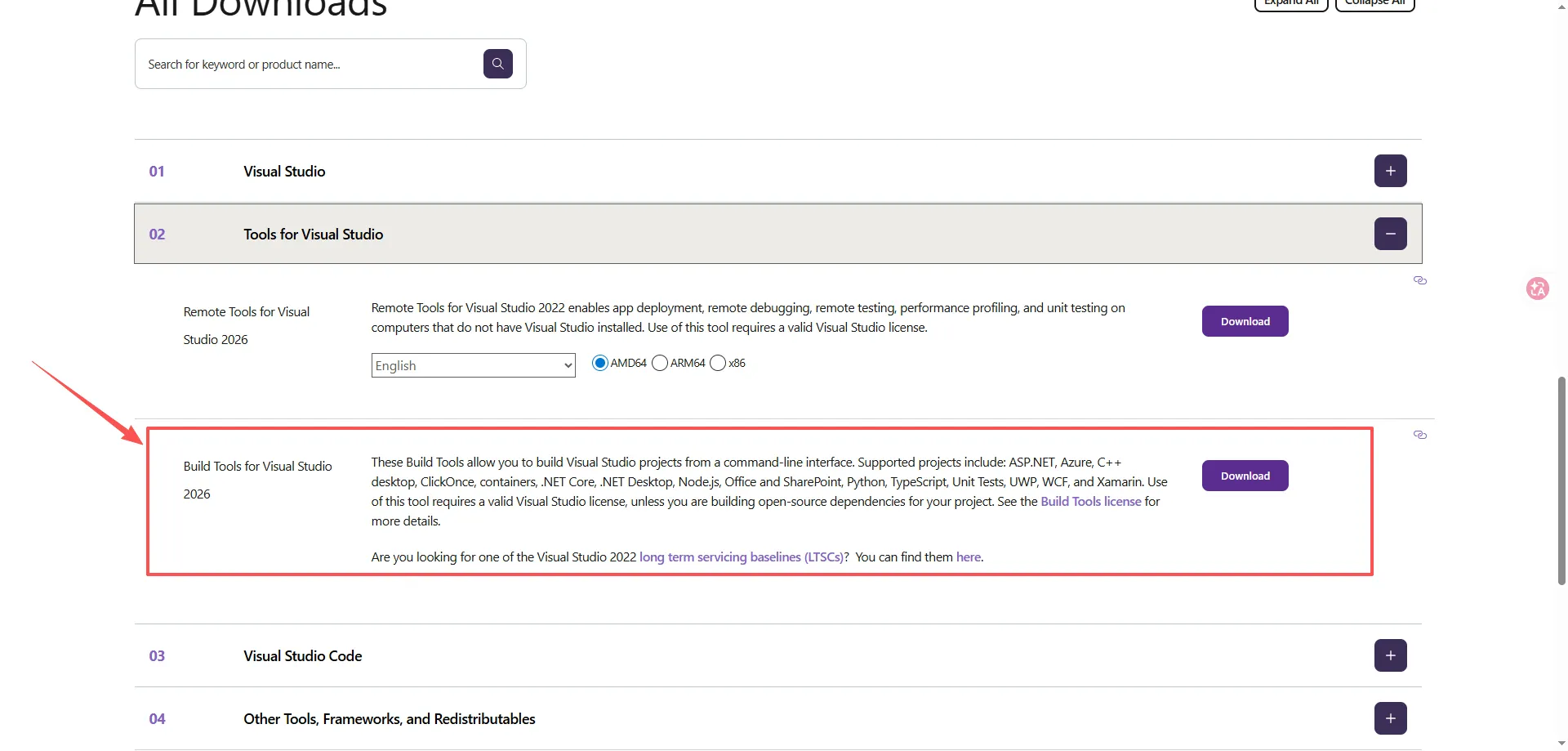Click the scrollbar down arrow
1568x751 pixels.
coord(1561,744)
